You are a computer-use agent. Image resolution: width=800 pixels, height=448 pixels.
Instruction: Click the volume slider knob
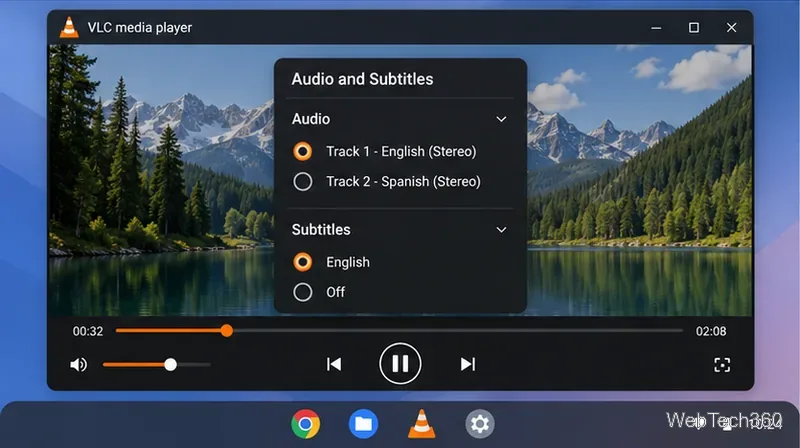pos(170,364)
